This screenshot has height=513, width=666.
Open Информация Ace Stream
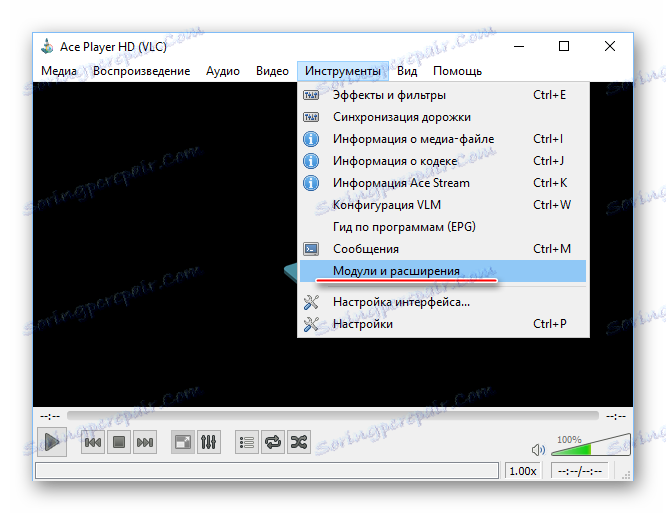443,183
